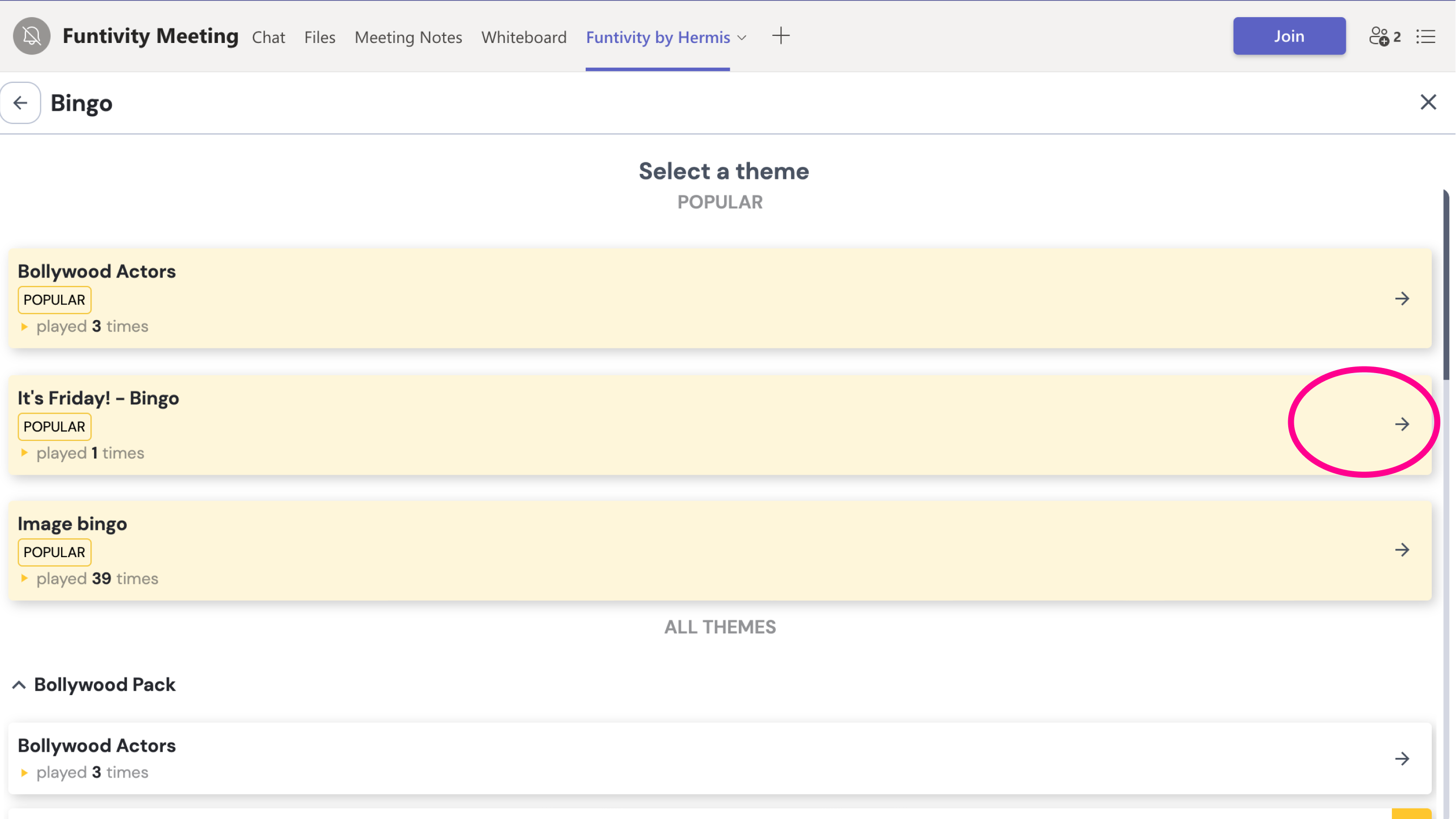The width and height of the screenshot is (1456, 819).
Task: Switch to the Chat tab
Action: (x=268, y=37)
